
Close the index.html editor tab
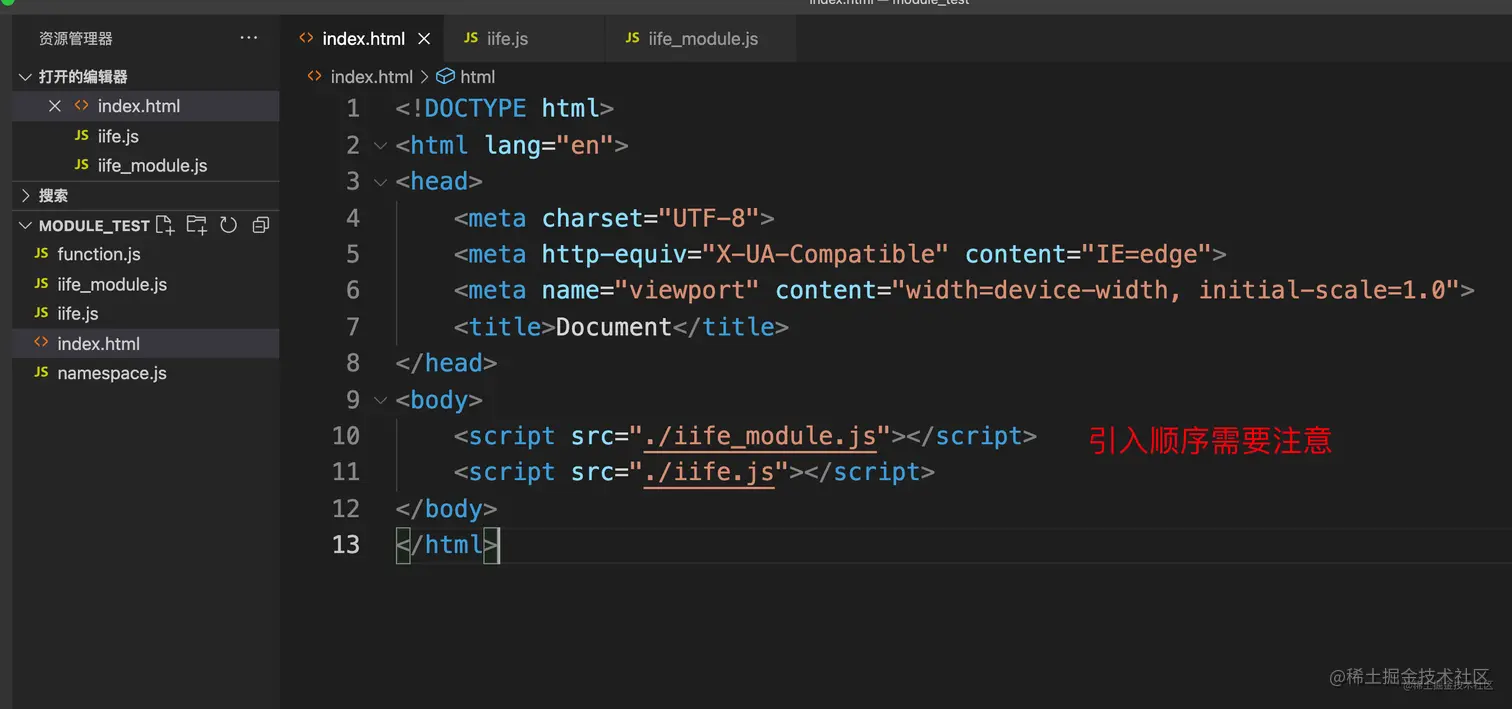tap(424, 39)
